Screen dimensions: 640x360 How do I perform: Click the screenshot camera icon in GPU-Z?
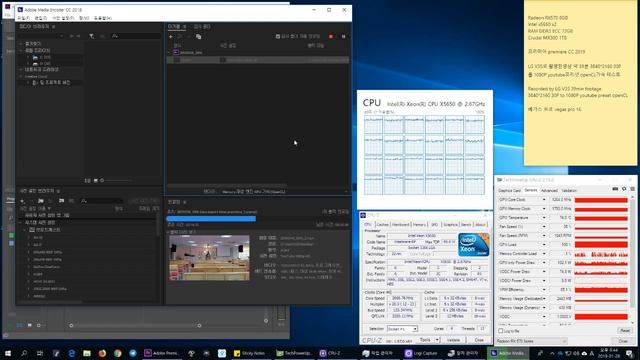(x=615, y=189)
